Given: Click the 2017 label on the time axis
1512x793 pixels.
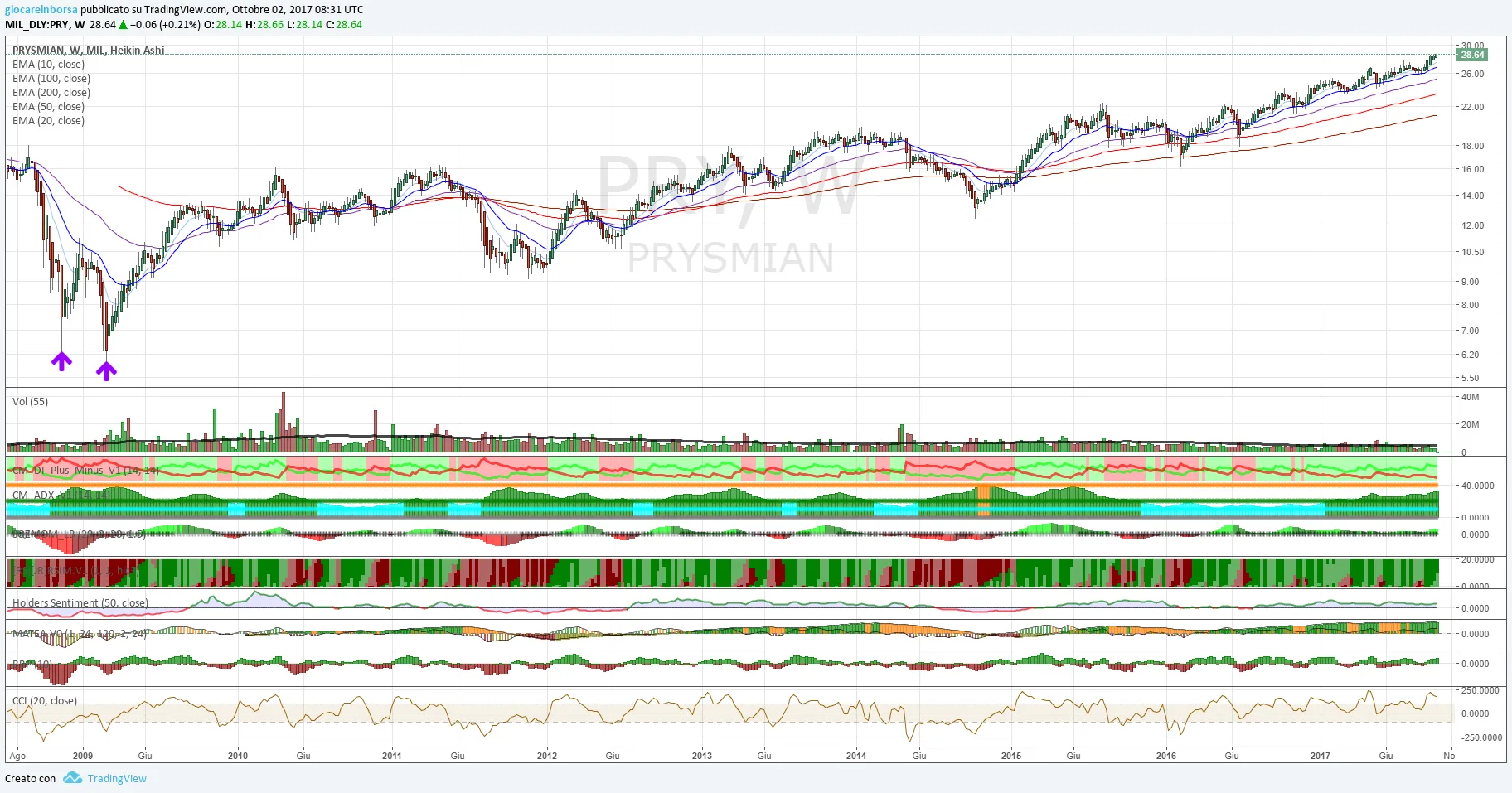Looking at the screenshot, I should pos(1321,756).
